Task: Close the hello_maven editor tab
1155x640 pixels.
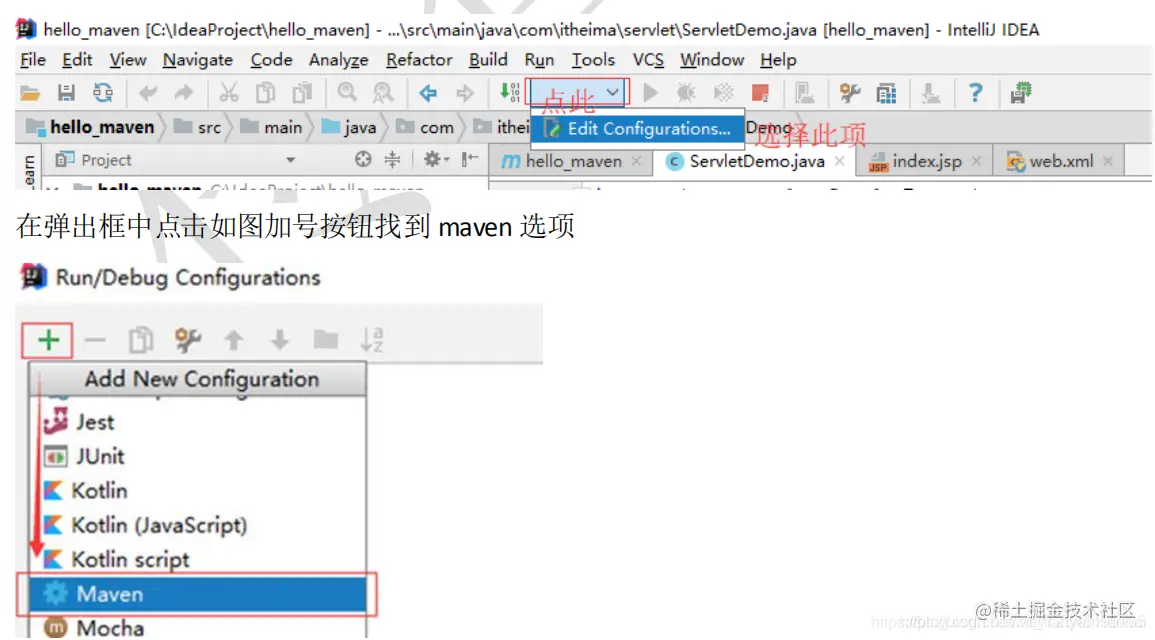Action: coord(636,161)
